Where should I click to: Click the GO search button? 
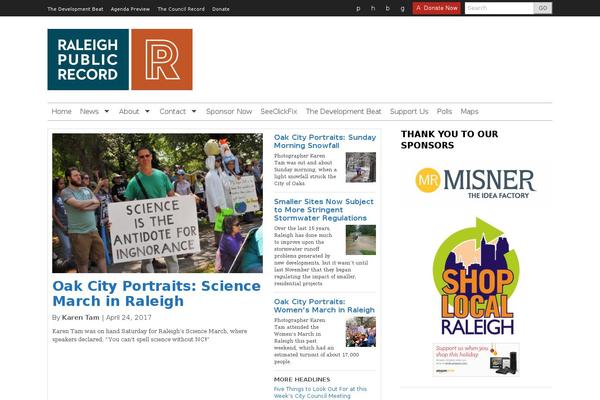(543, 8)
